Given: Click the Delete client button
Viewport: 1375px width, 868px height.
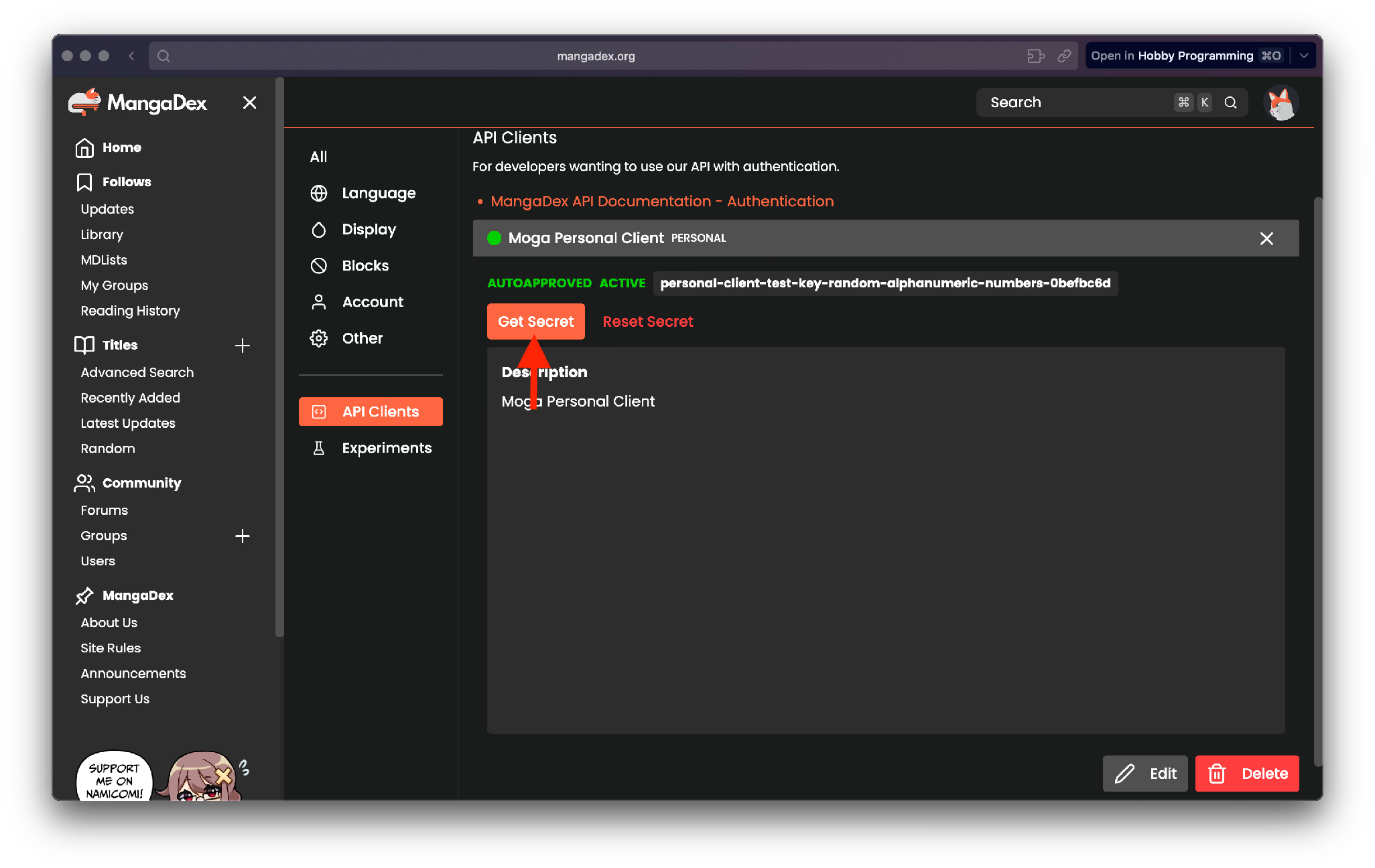Looking at the screenshot, I should pos(1247,774).
